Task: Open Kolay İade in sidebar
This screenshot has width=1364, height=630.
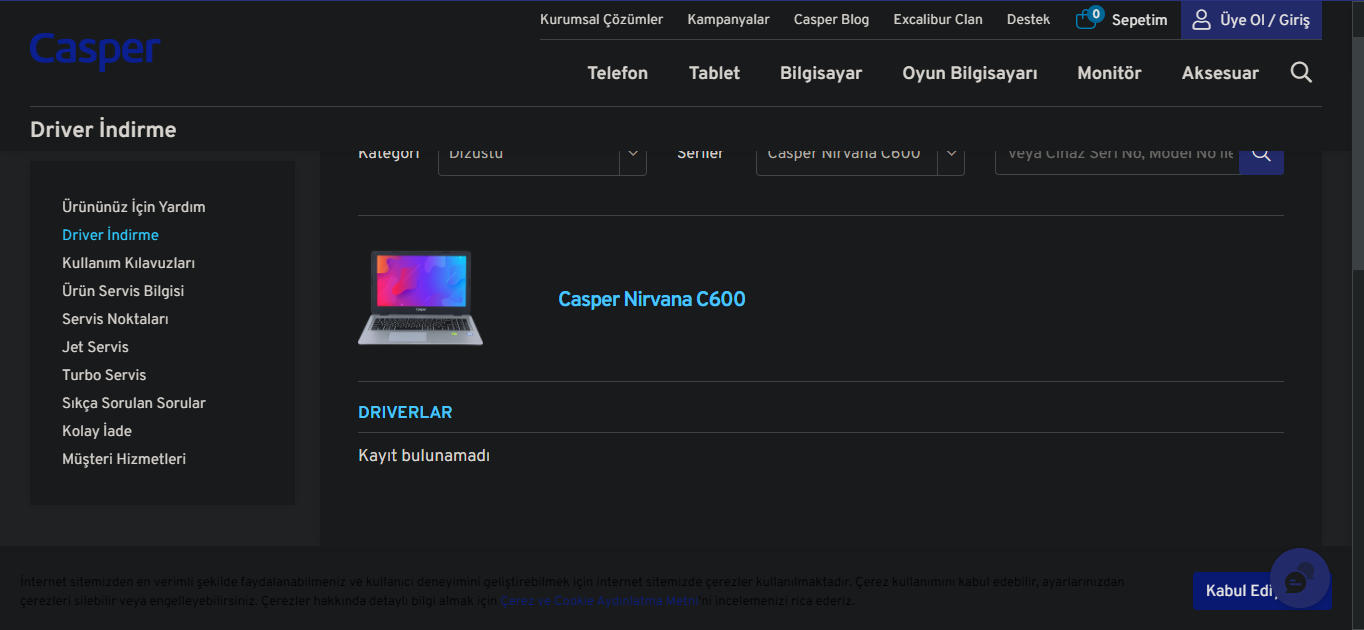Action: click(97, 431)
